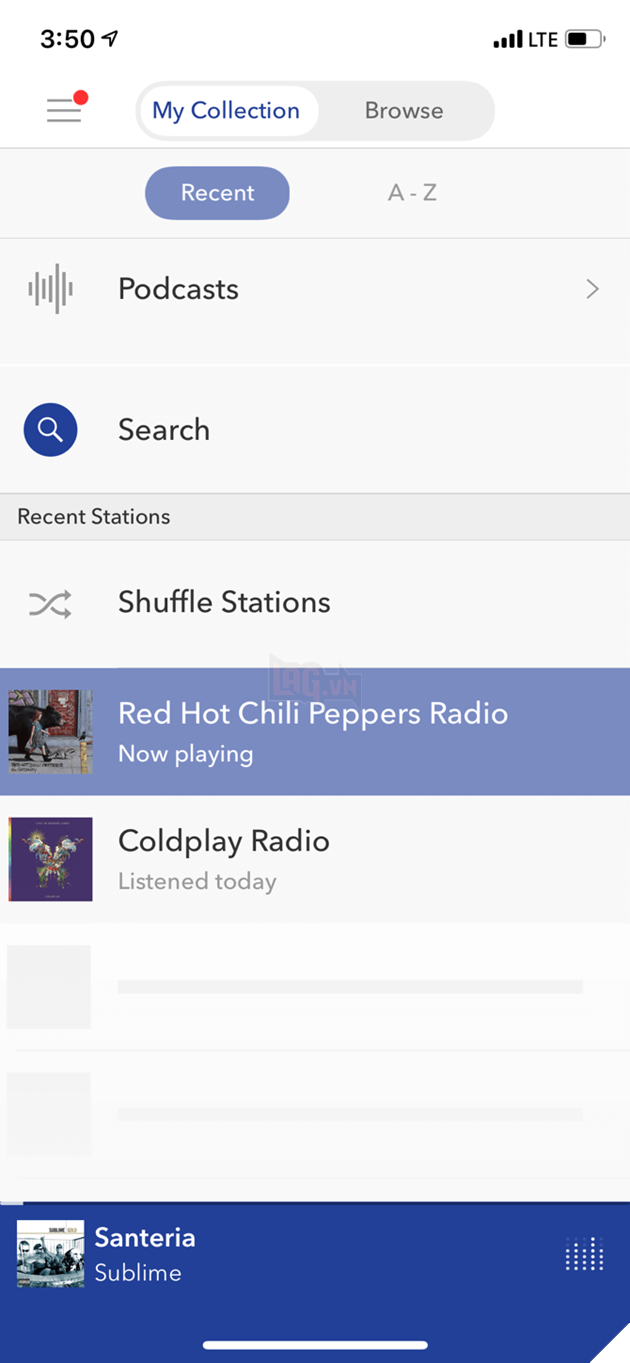This screenshot has width=630, height=1363.
Task: Select the A - Z sort option
Action: click(412, 193)
